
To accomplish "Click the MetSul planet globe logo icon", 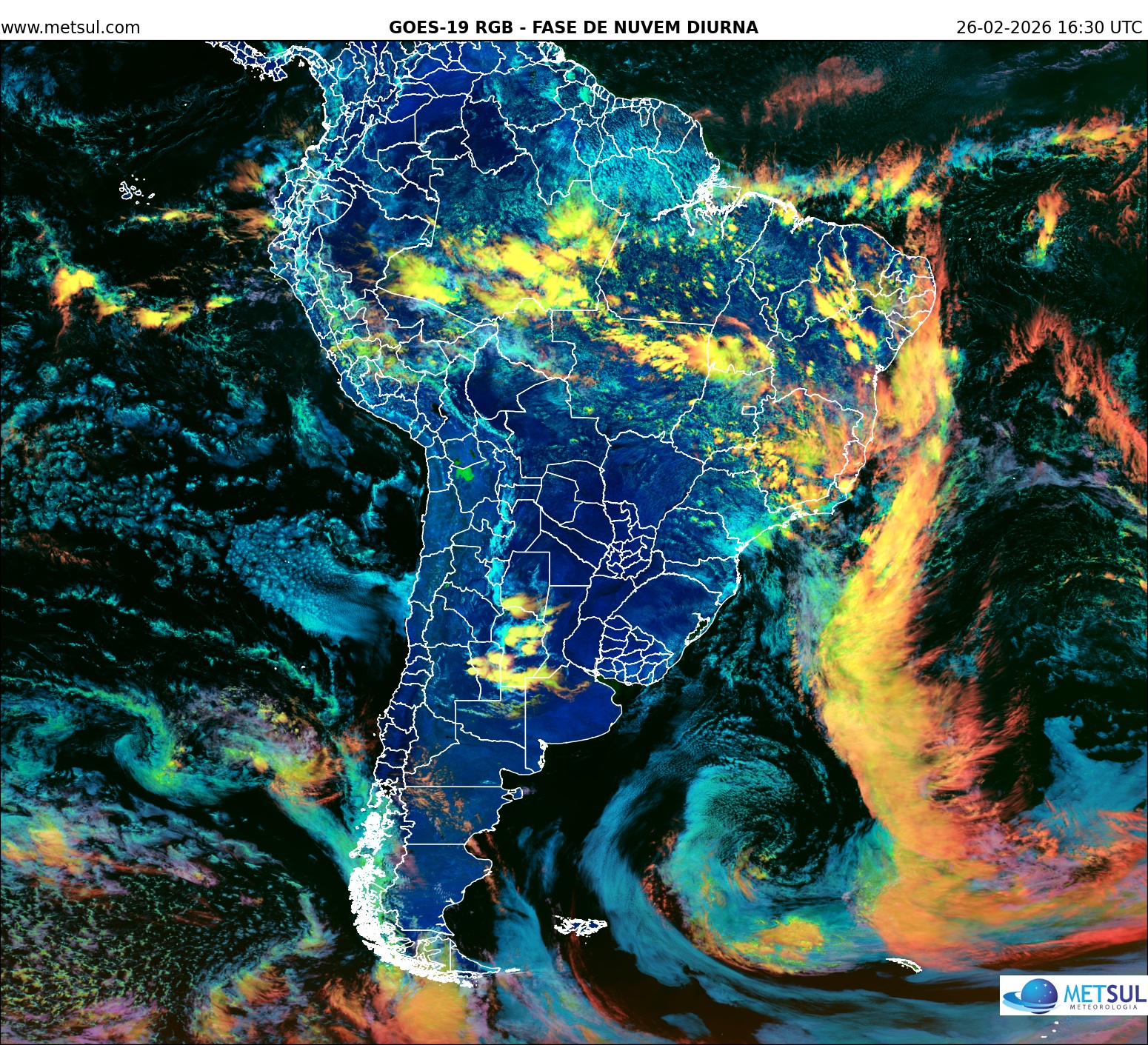I will tap(1039, 996).
